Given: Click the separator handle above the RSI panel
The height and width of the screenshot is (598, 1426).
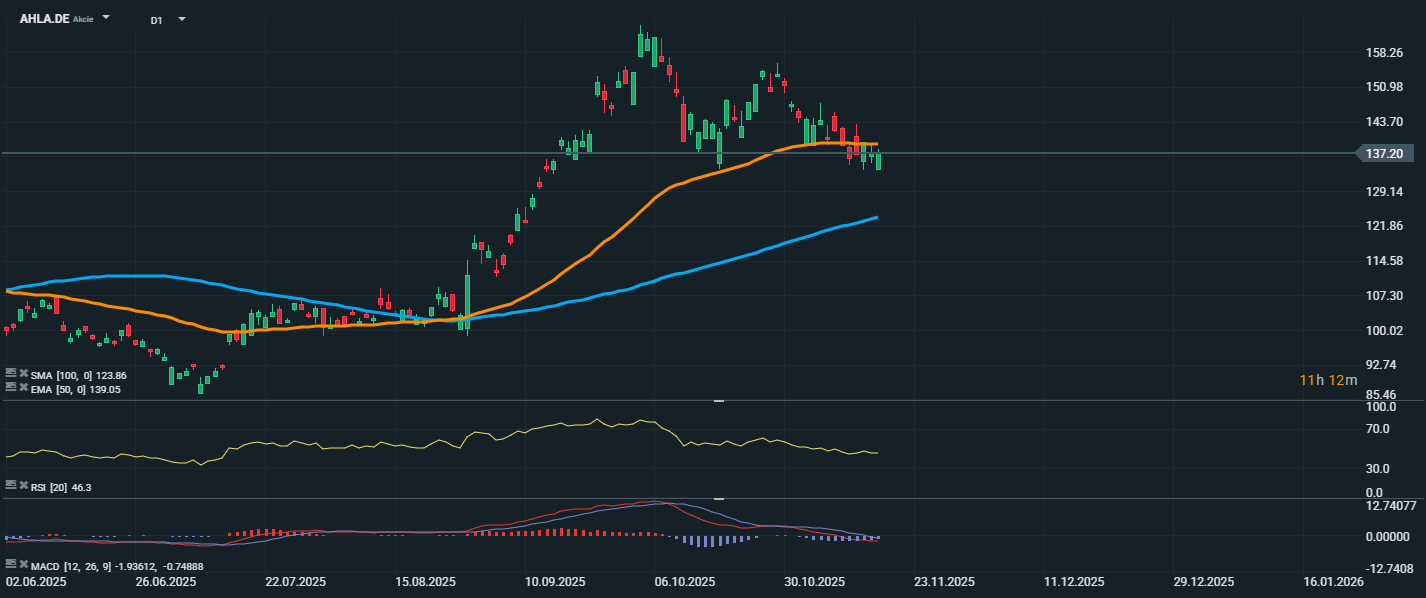Looking at the screenshot, I should tap(718, 401).
